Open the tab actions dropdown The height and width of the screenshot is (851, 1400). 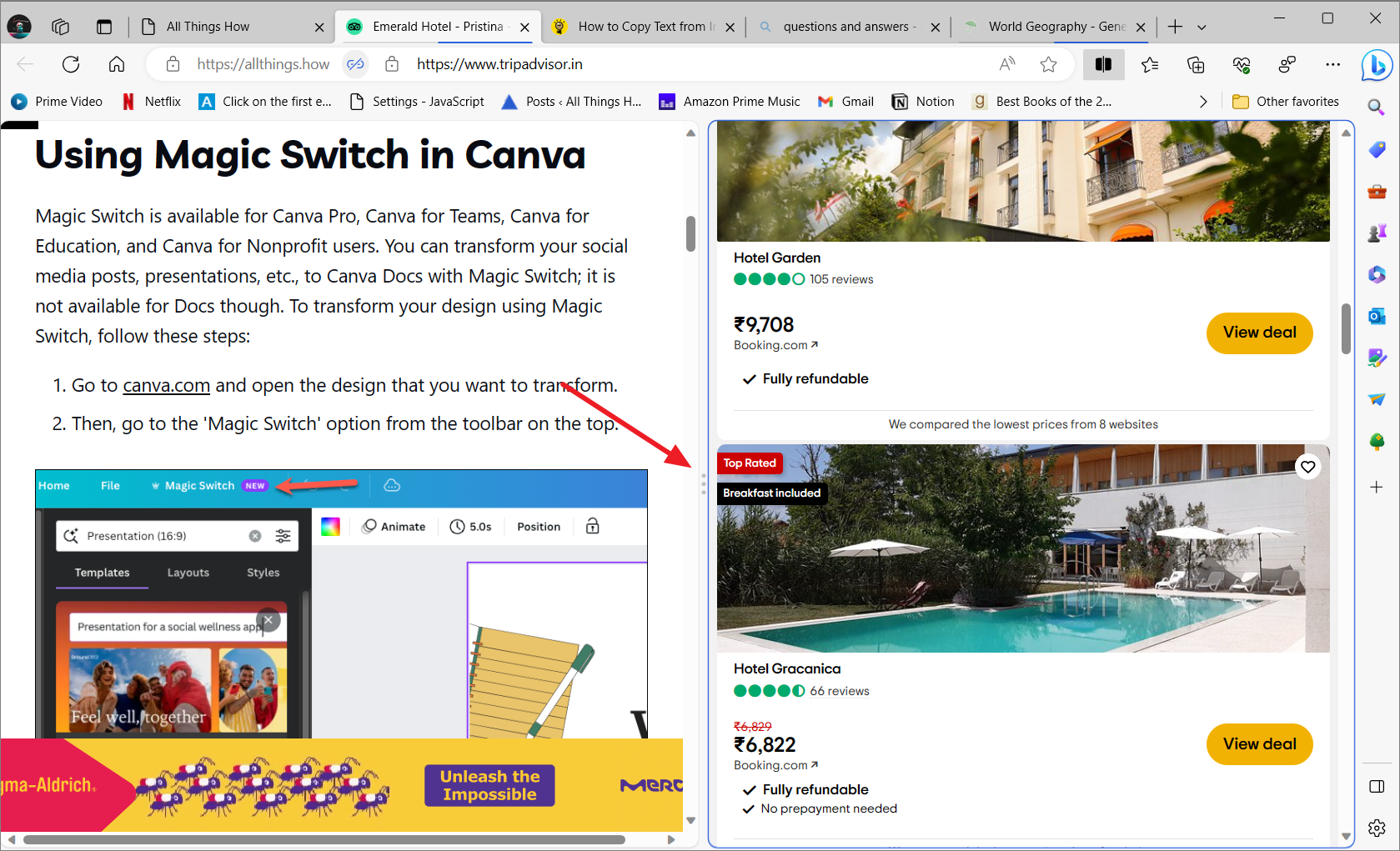click(1202, 27)
